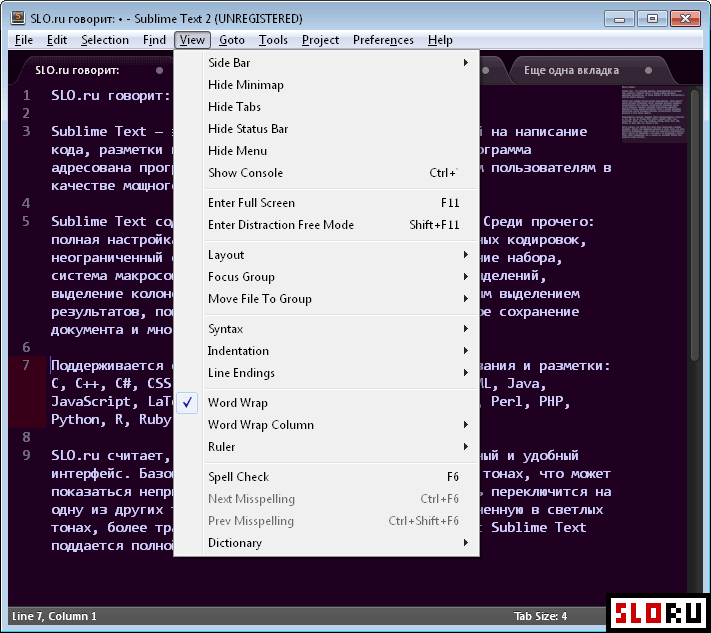
Task: Open the Edit menu
Action: (x=57, y=40)
